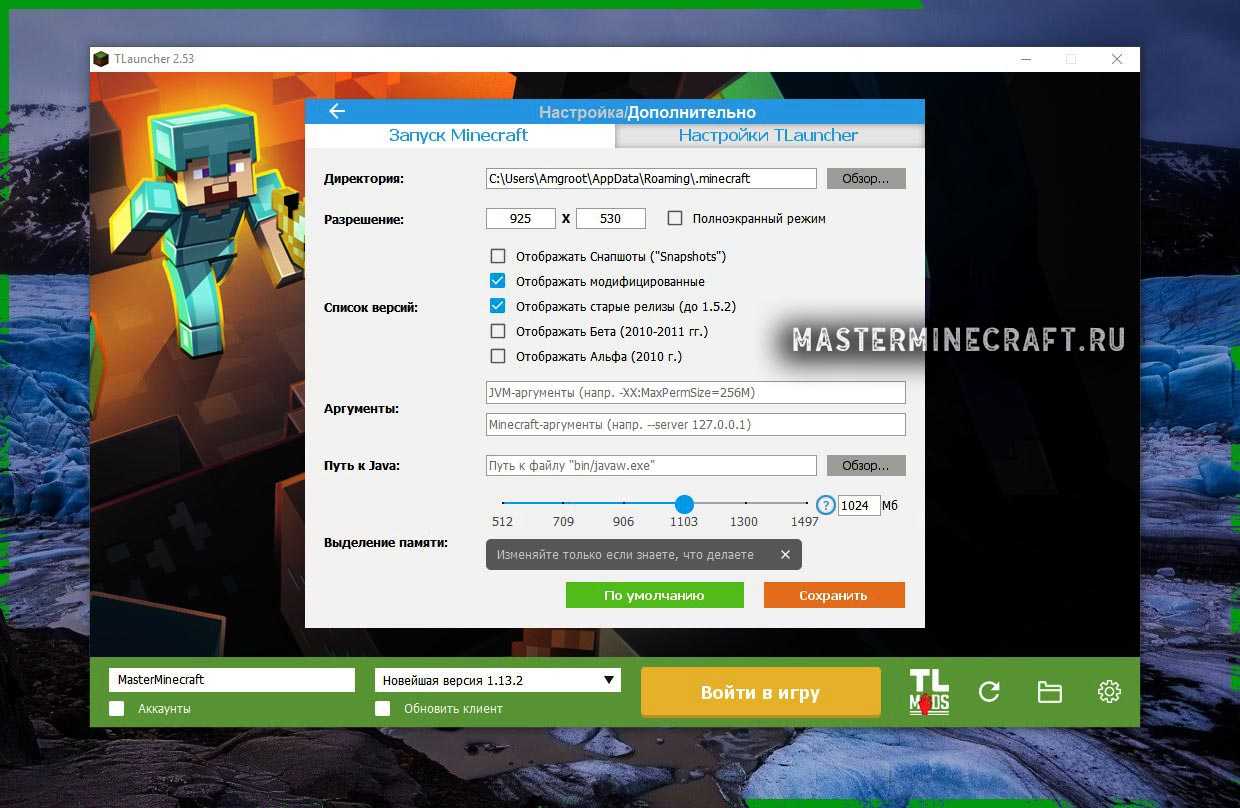This screenshot has width=1240, height=808.
Task: Click the TLauncher app icon in title bar
Action: [x=101, y=59]
